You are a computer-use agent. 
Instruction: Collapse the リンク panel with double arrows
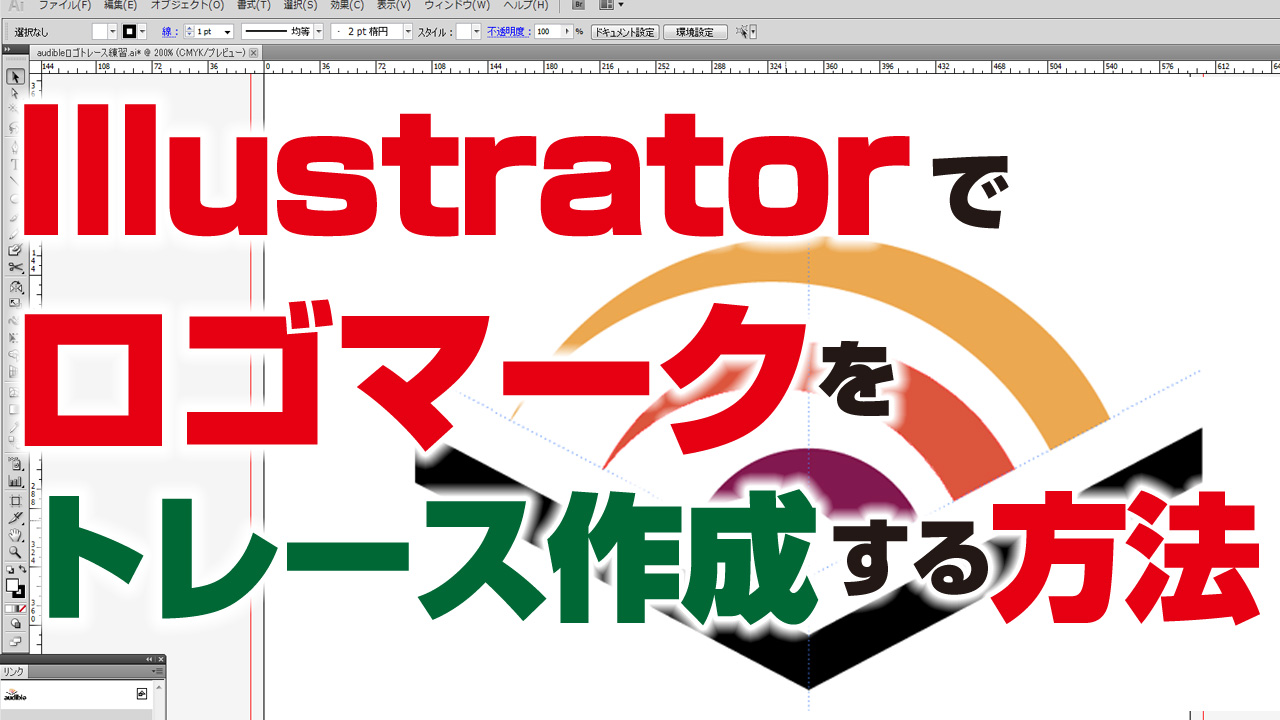[149, 660]
